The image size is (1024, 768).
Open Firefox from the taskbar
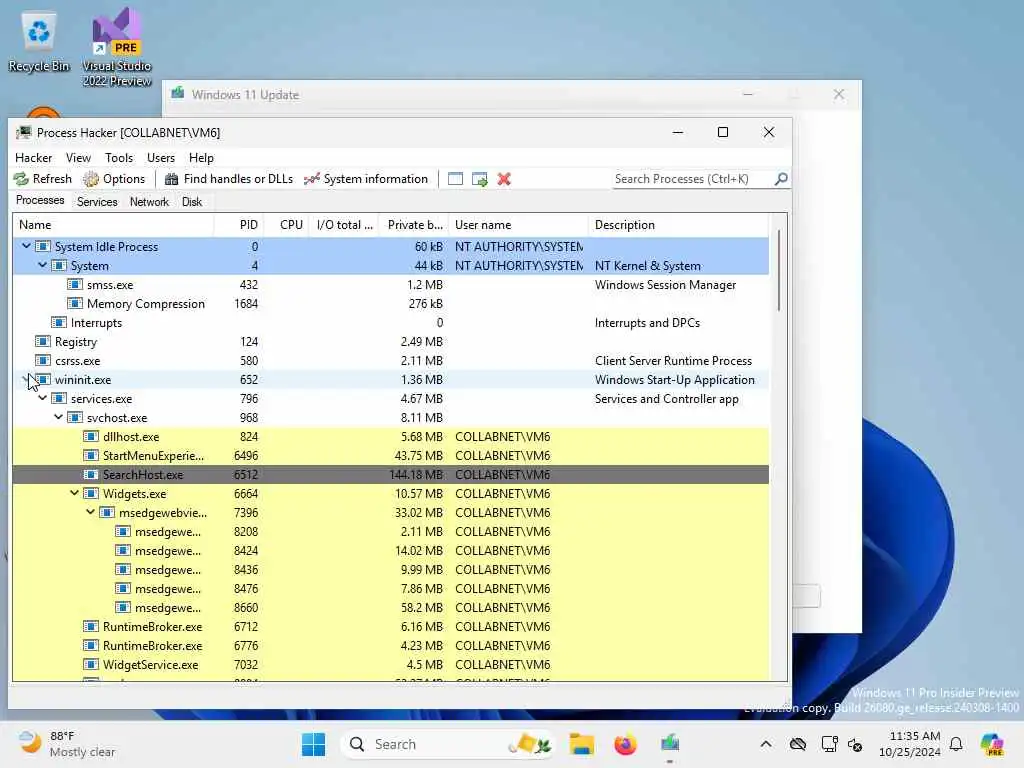(x=625, y=744)
